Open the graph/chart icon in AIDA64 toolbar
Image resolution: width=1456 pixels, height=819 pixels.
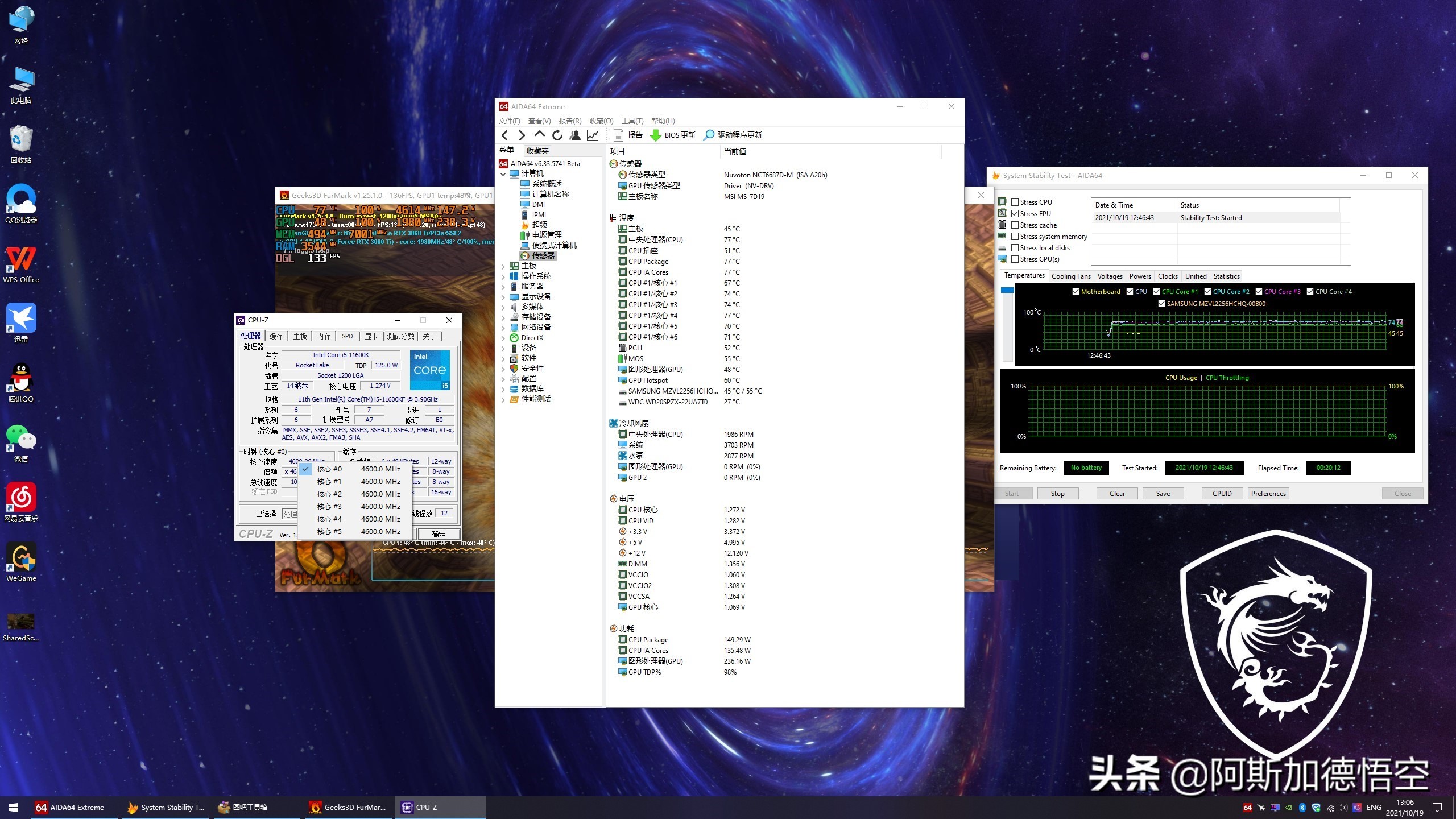pos(593,135)
